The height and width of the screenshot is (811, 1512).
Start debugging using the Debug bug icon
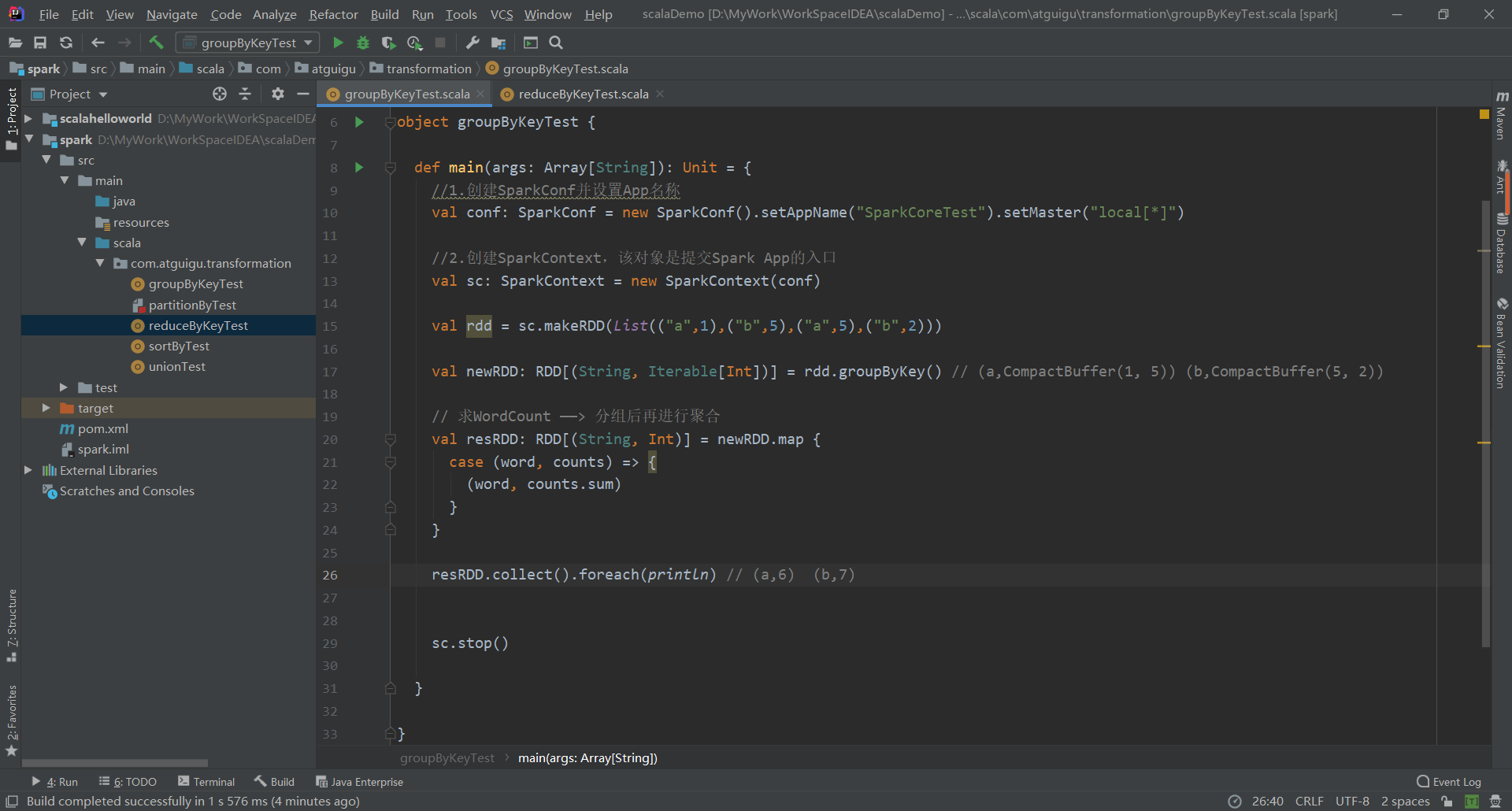tap(362, 43)
